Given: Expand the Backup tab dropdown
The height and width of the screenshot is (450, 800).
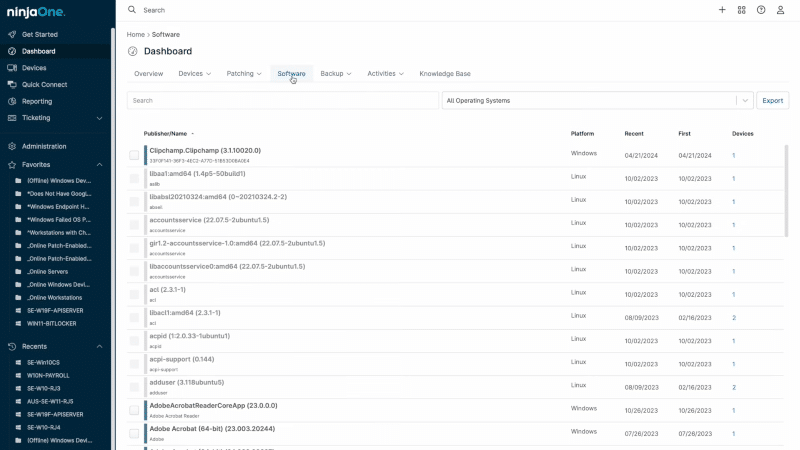Looking at the screenshot, I should (349, 74).
